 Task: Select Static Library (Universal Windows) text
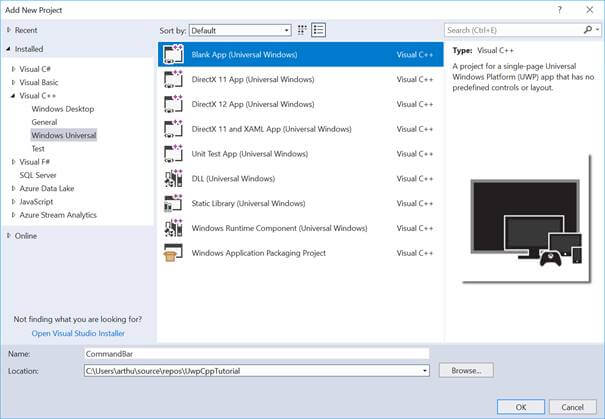248,203
